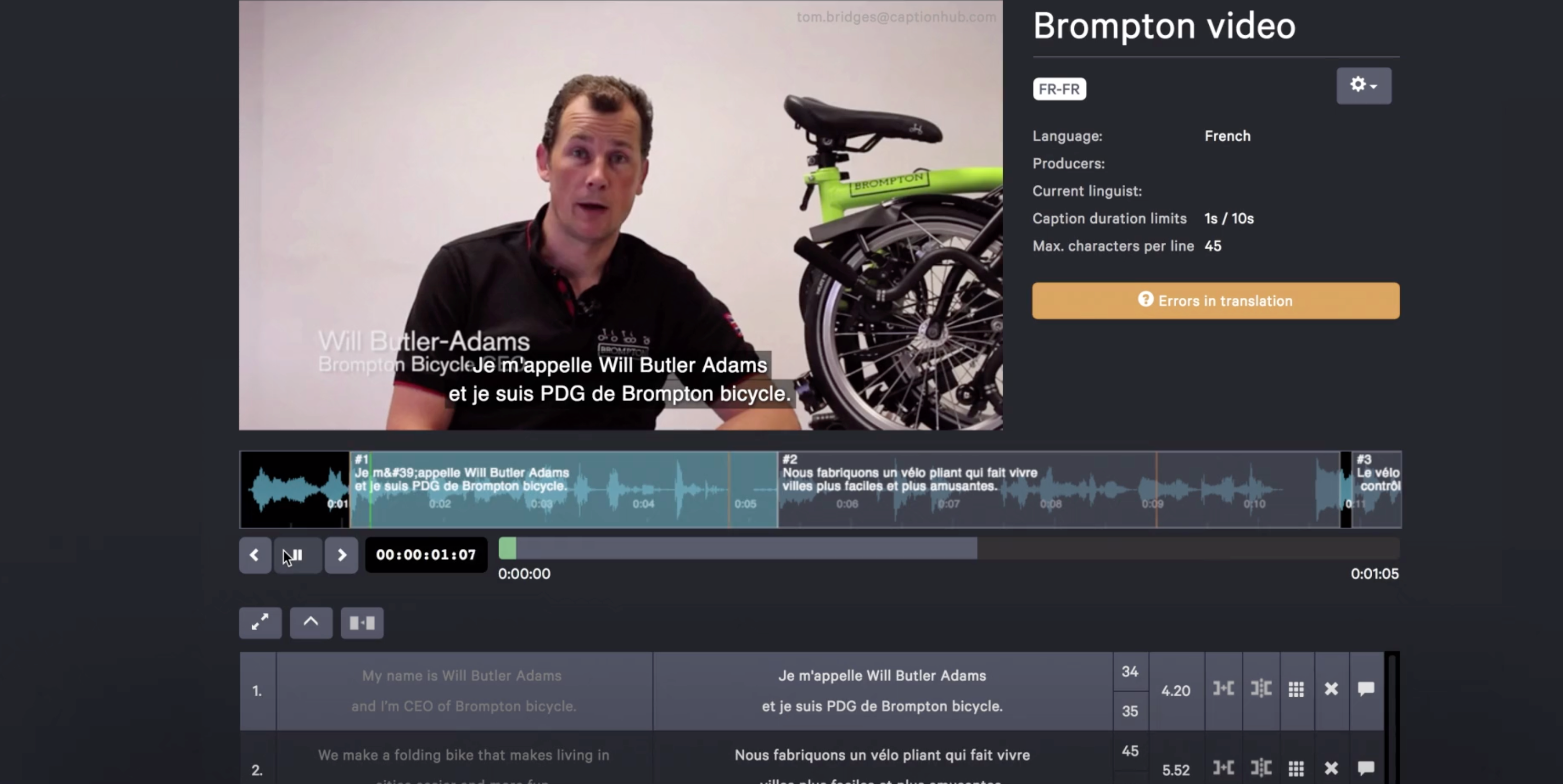This screenshot has width=1563, height=784.
Task: Delete caption 2 with the X icon
Action: click(x=1331, y=768)
